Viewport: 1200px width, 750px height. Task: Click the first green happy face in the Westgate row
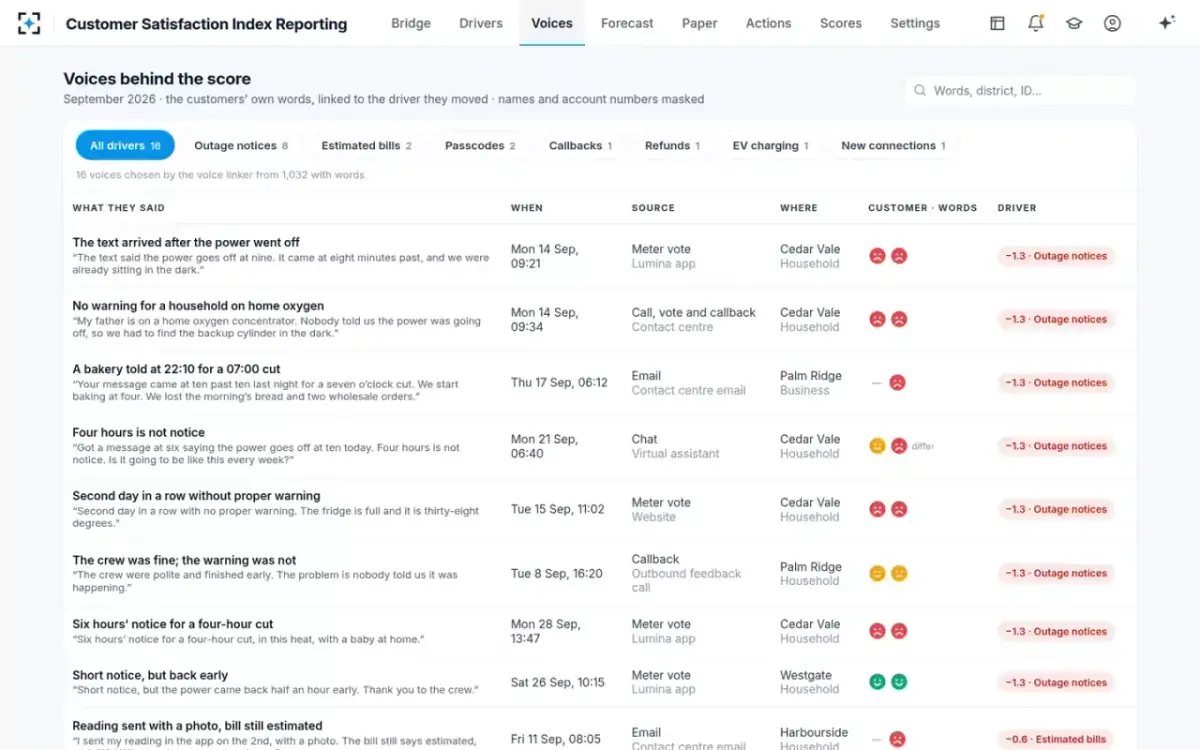pyautogui.click(x=877, y=682)
